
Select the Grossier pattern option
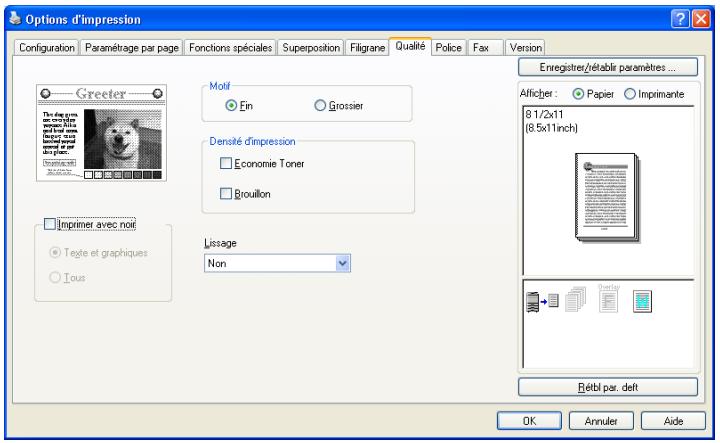coord(339,106)
